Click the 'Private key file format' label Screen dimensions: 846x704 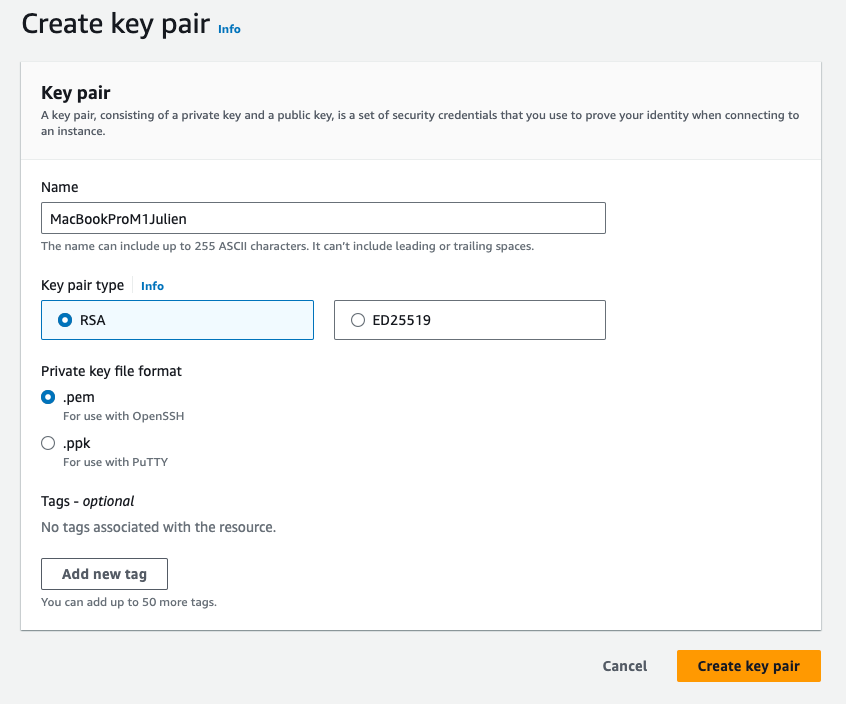pos(111,371)
